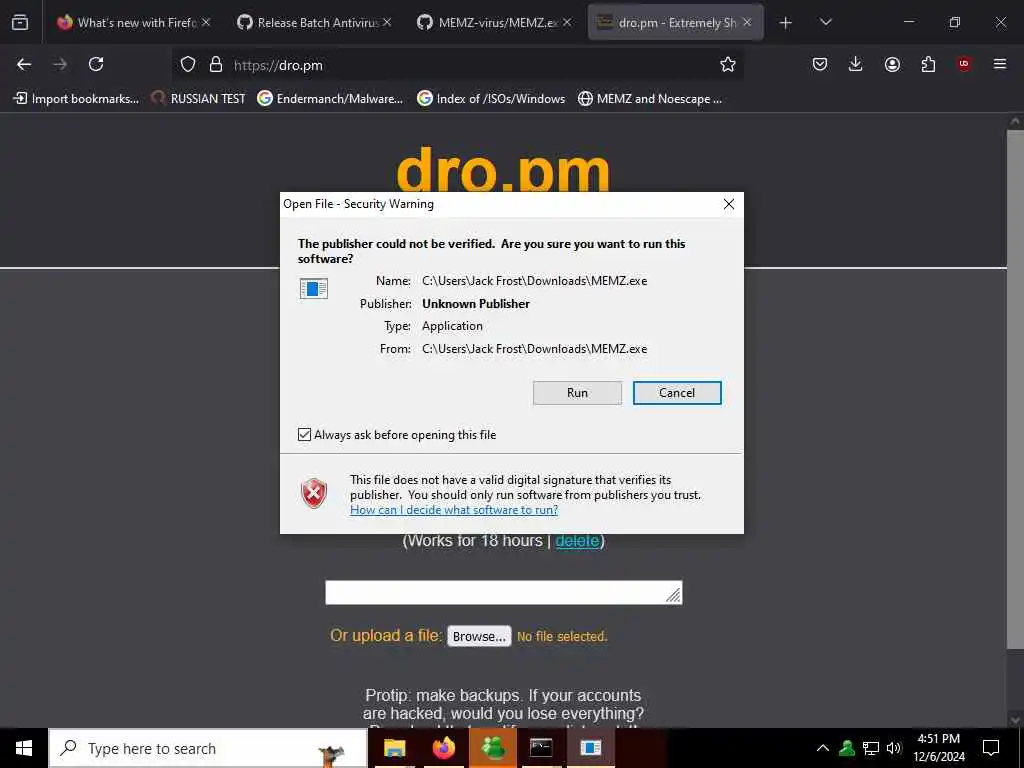Image resolution: width=1024 pixels, height=768 pixels.
Task: Click the green people taskbar icon
Action: coord(493,748)
